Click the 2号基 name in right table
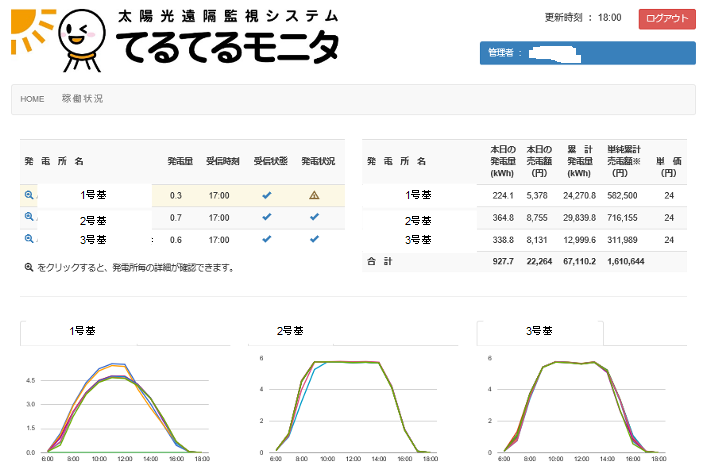The image size is (707, 474). pos(418,221)
